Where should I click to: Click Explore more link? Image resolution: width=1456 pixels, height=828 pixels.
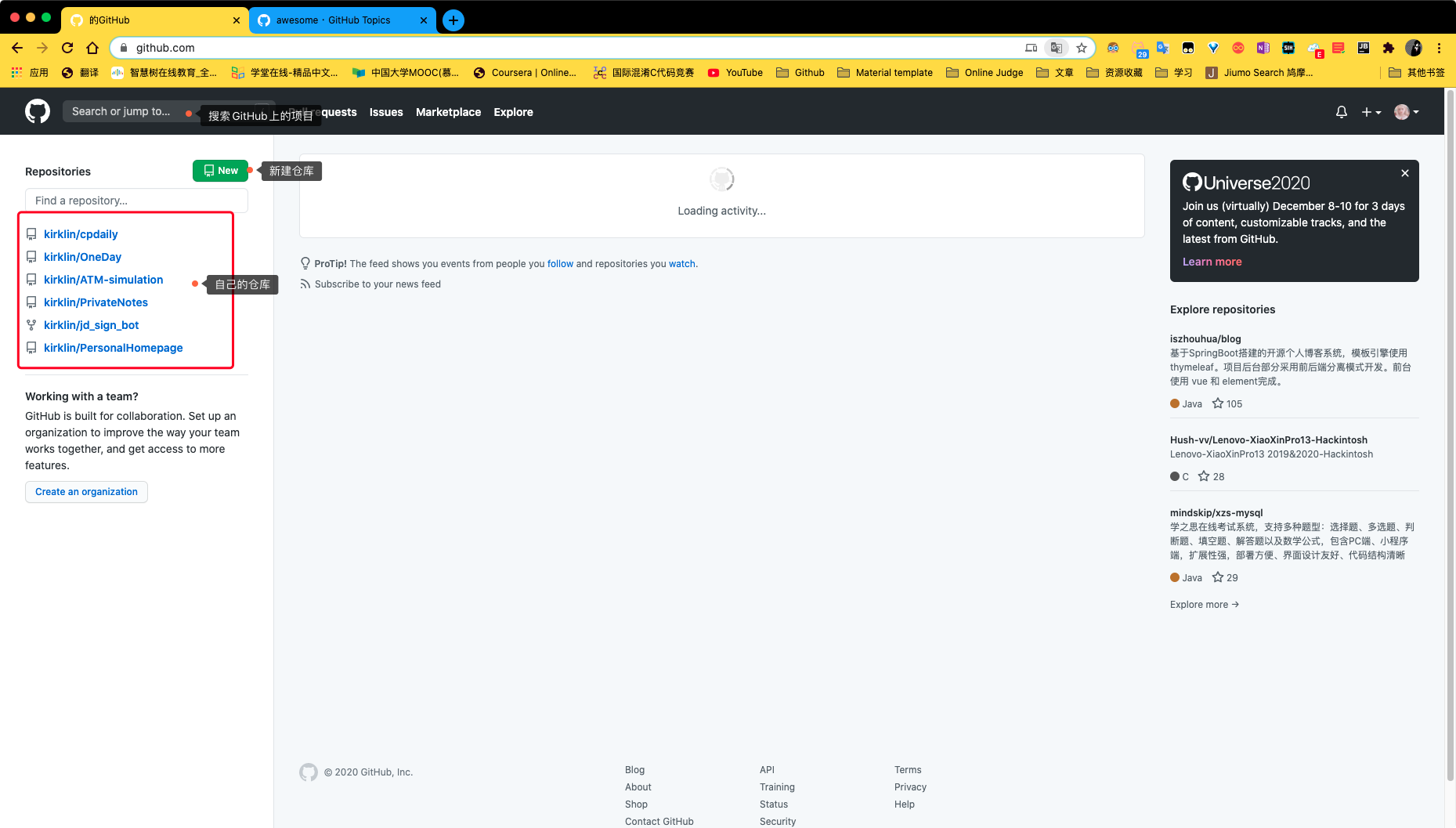(x=1204, y=604)
